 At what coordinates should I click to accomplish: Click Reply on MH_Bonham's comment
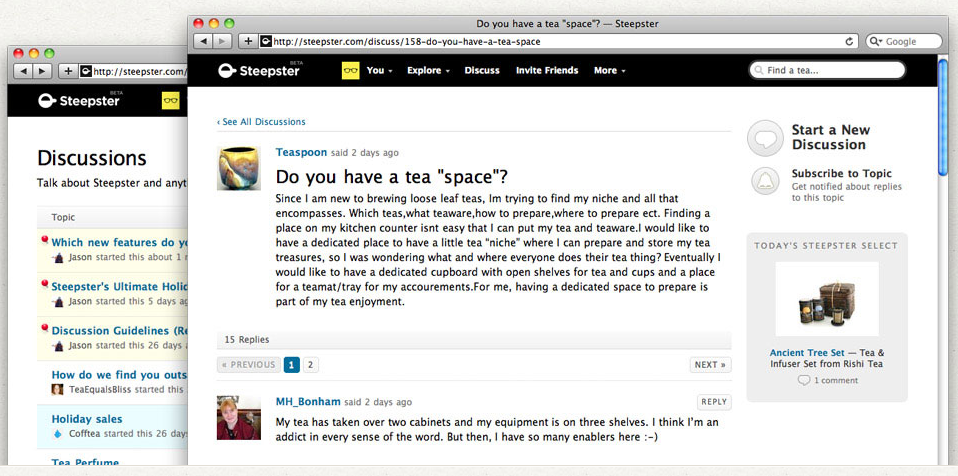[x=714, y=402]
